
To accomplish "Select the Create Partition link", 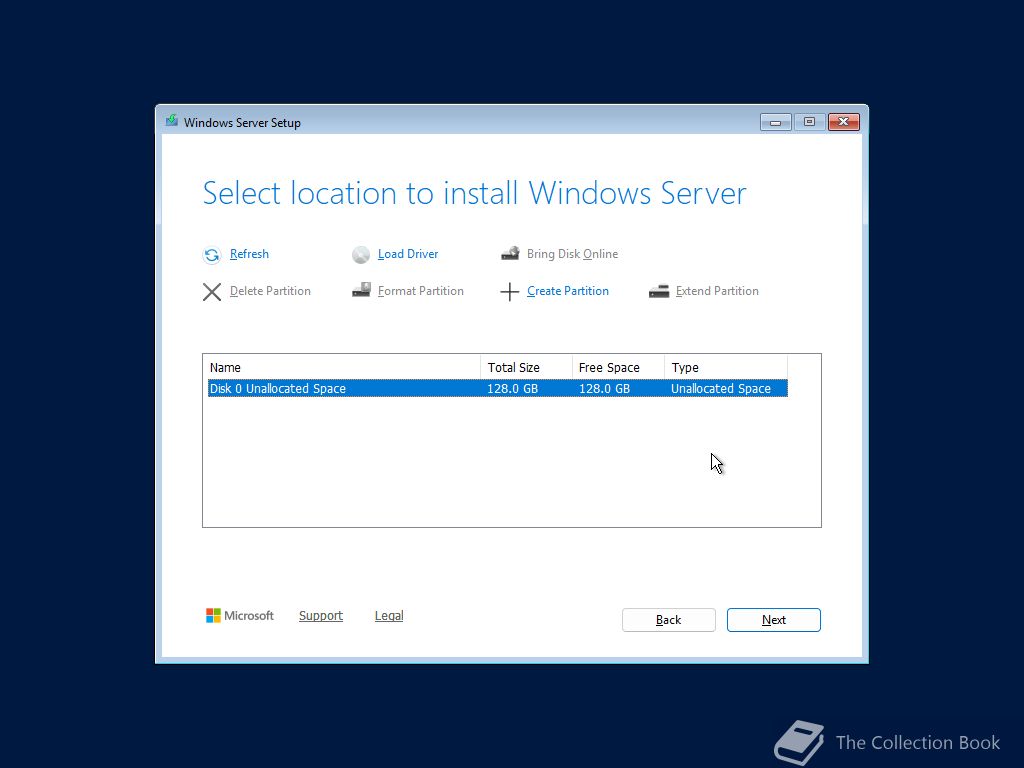I will pos(568,291).
